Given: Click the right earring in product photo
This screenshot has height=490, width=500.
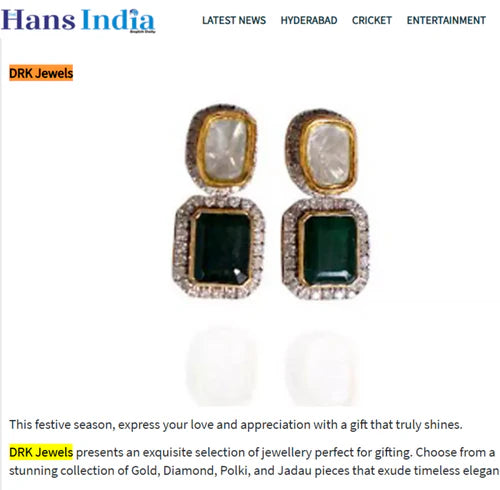Looking at the screenshot, I should (x=326, y=204).
